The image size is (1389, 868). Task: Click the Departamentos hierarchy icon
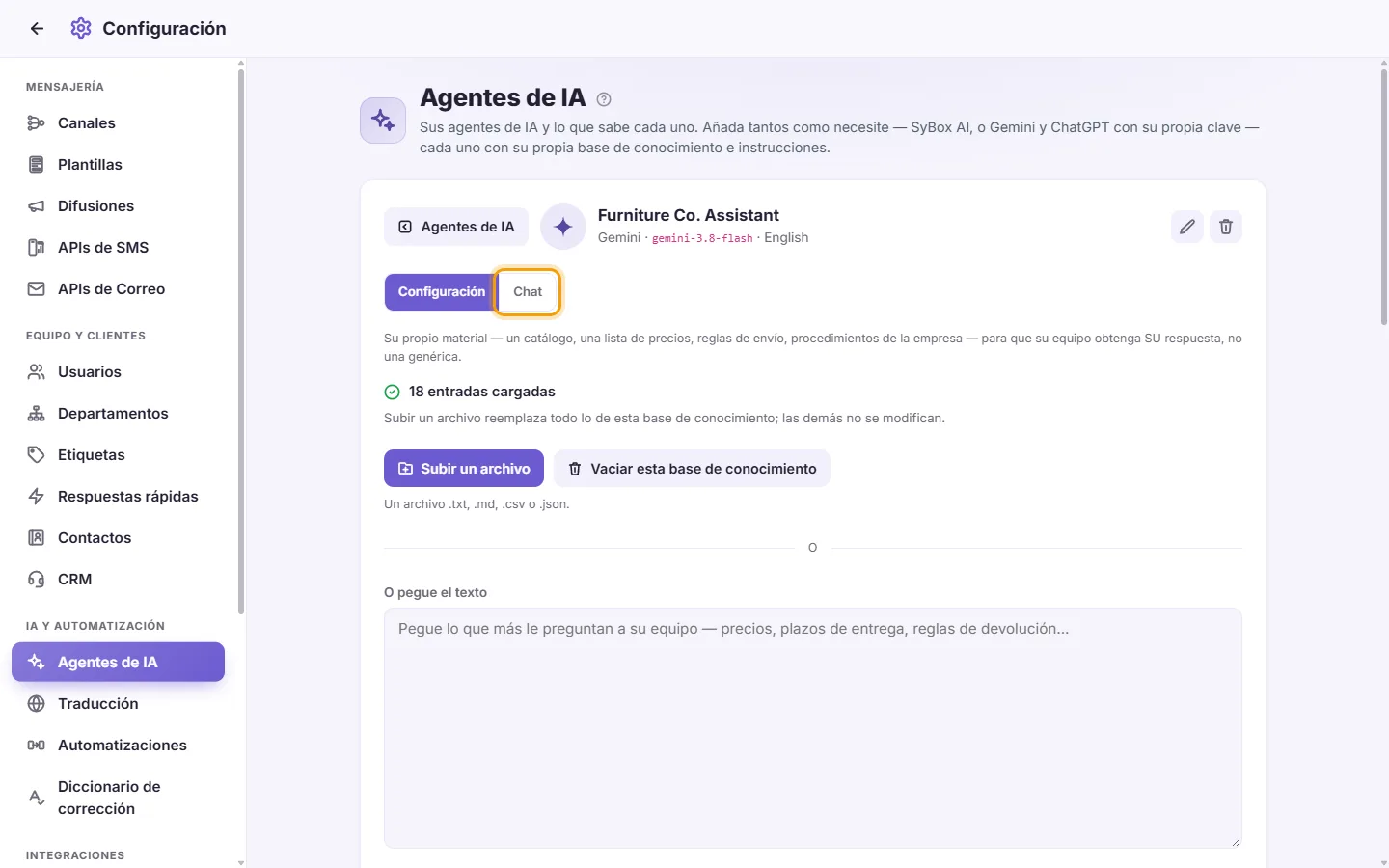point(37,414)
